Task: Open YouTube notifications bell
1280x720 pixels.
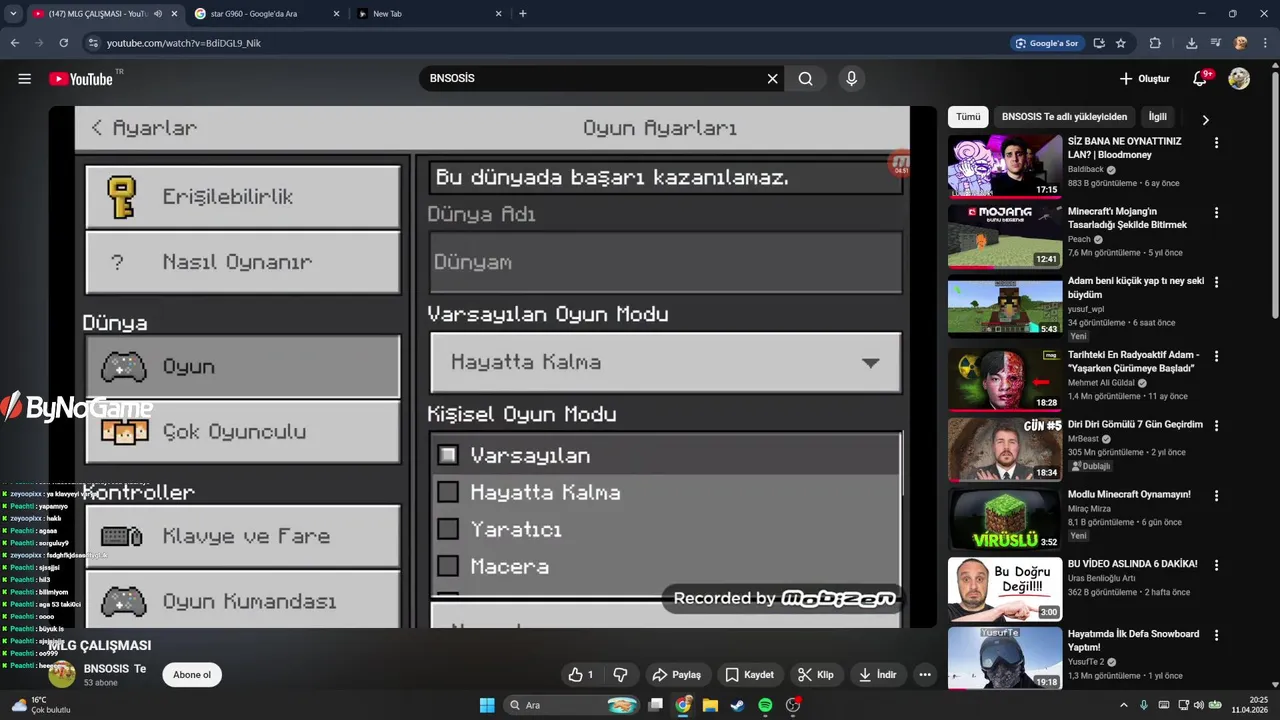Action: coord(1201,79)
